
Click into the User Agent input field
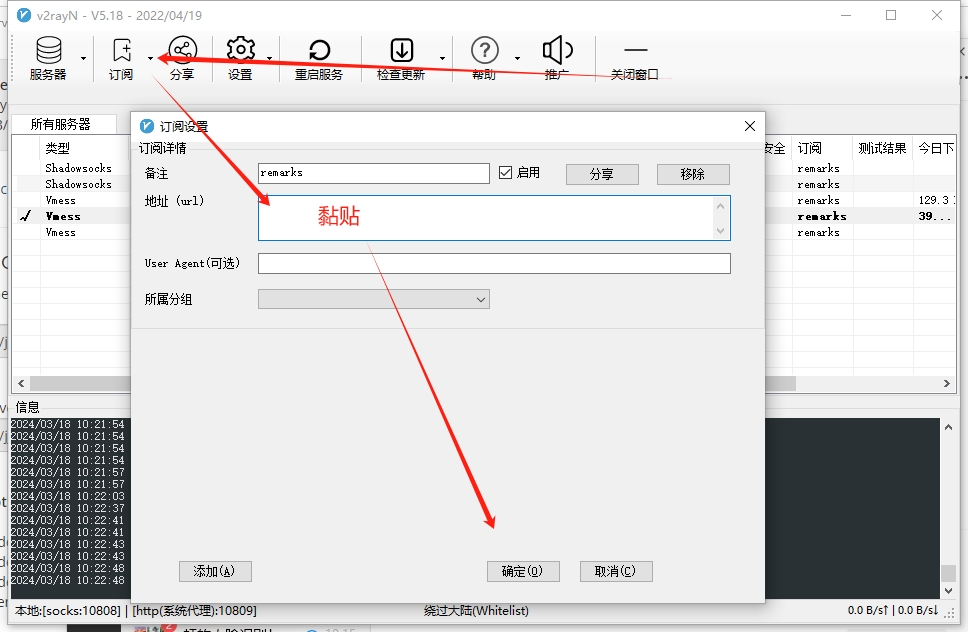pyautogui.click(x=494, y=263)
